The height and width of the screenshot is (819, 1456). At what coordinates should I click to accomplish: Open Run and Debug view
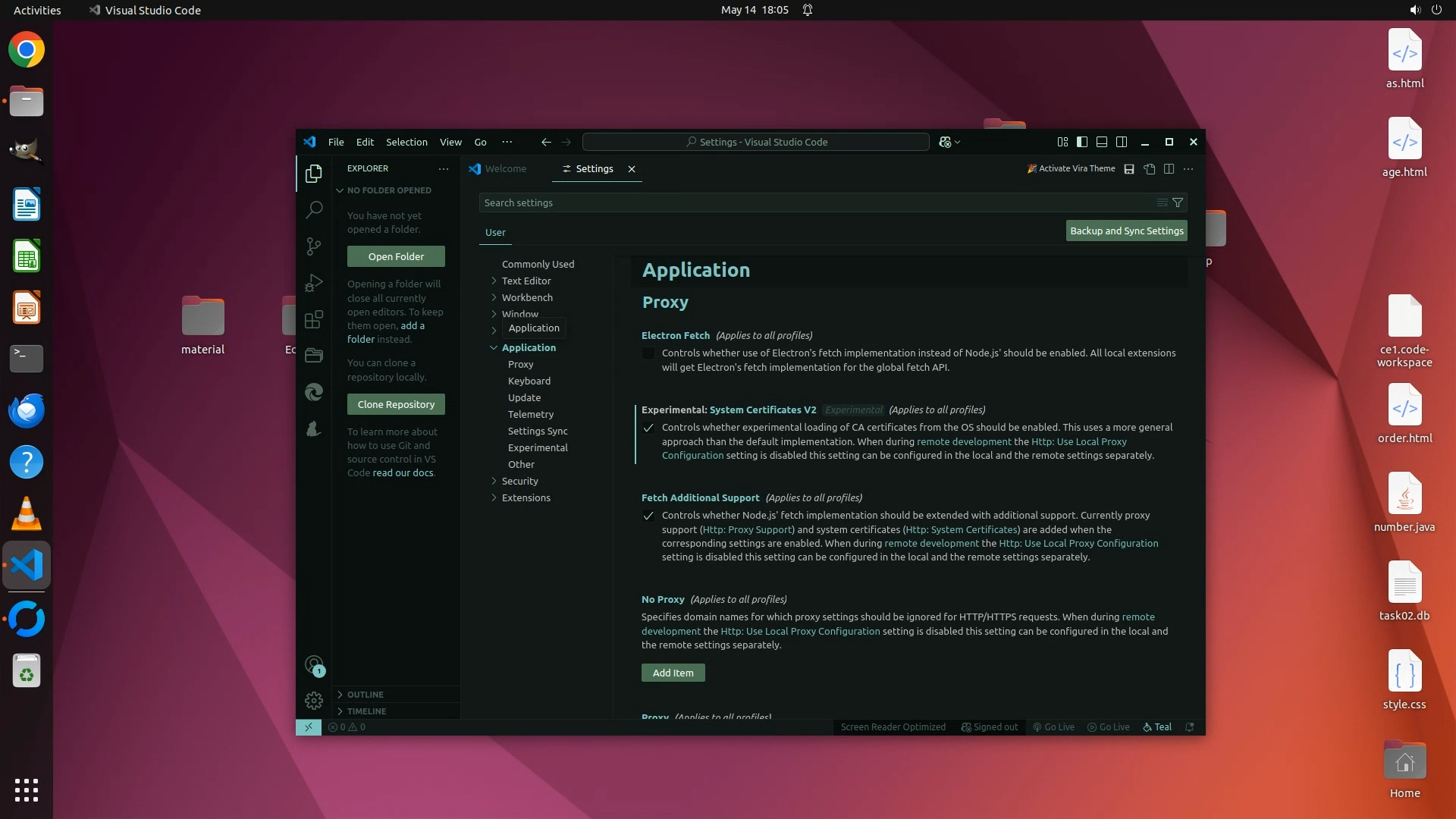click(x=314, y=283)
